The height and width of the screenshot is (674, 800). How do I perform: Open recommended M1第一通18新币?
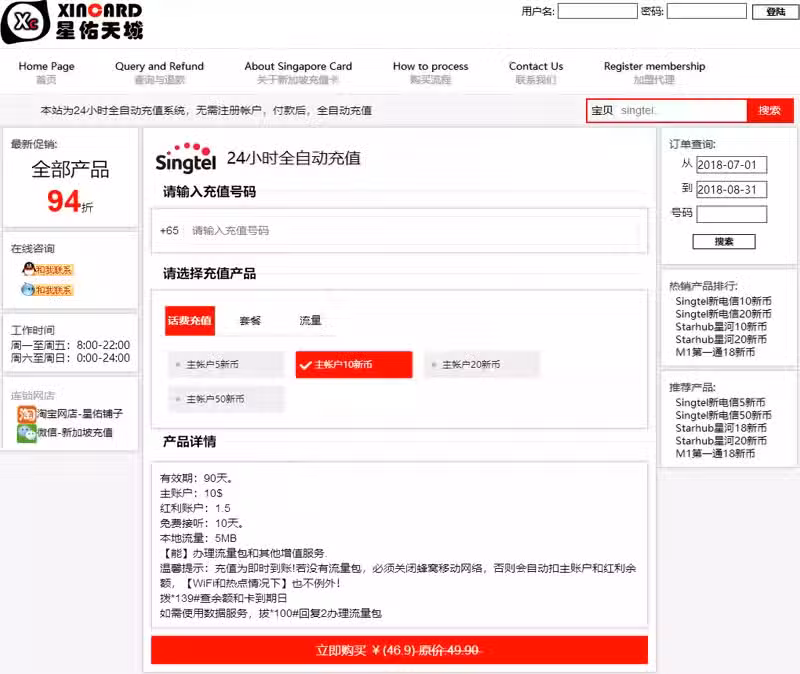715,454
